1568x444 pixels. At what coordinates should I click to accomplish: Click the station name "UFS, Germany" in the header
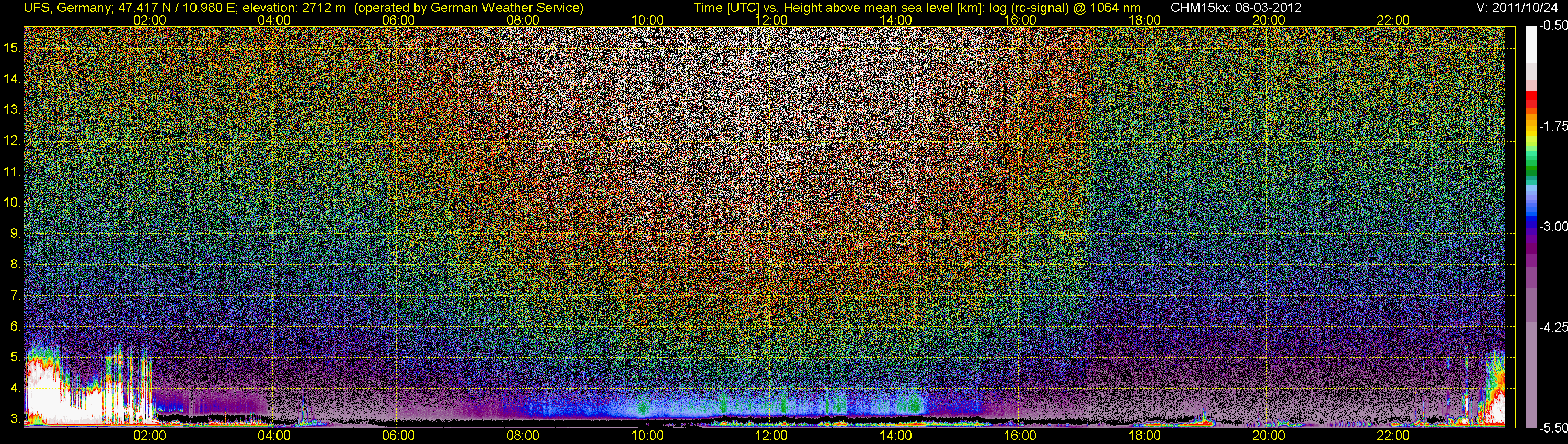pos(67,8)
